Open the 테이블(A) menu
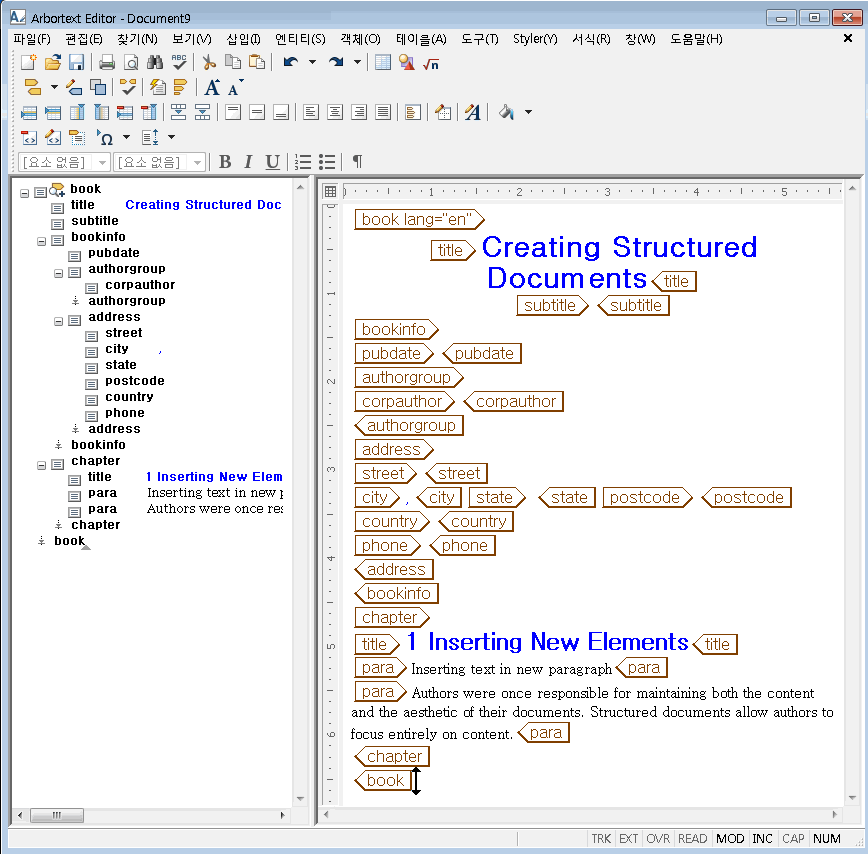Screen dimensions: 868x854 (x=421, y=39)
